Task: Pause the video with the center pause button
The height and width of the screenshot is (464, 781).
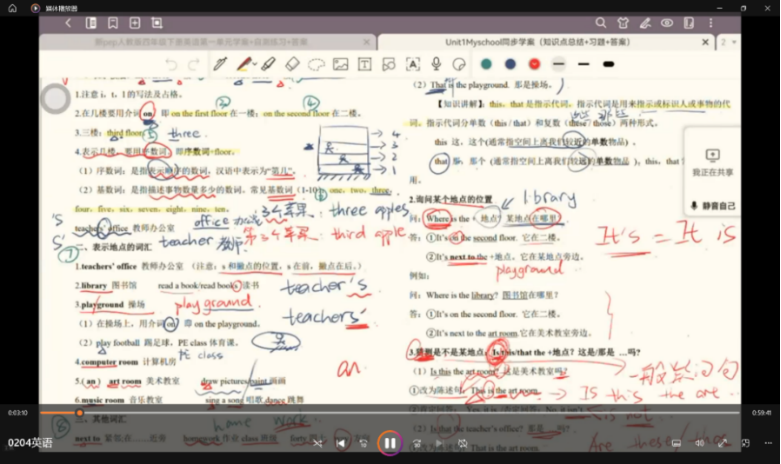Action: point(390,442)
